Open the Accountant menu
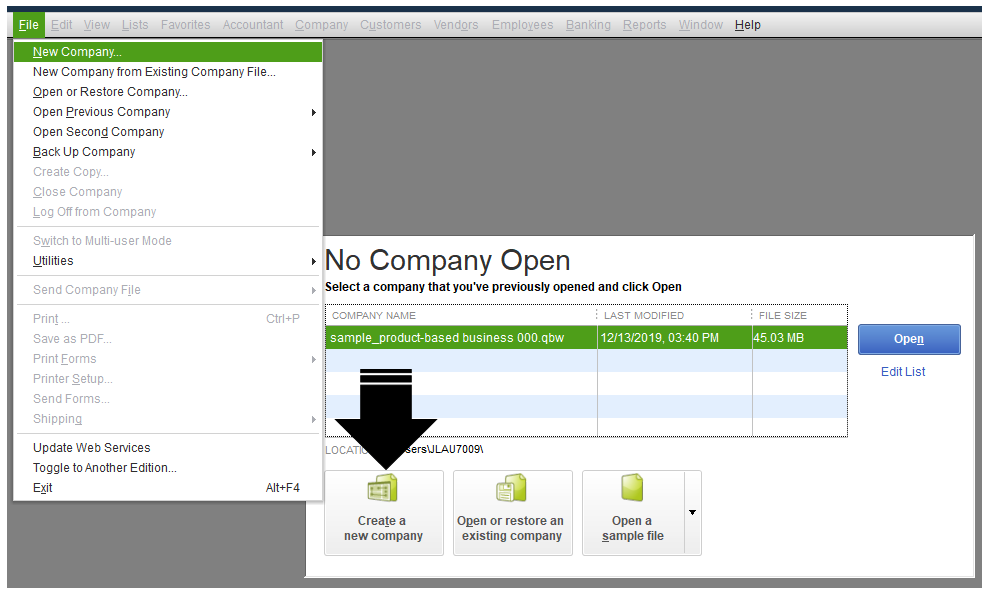 click(x=253, y=25)
